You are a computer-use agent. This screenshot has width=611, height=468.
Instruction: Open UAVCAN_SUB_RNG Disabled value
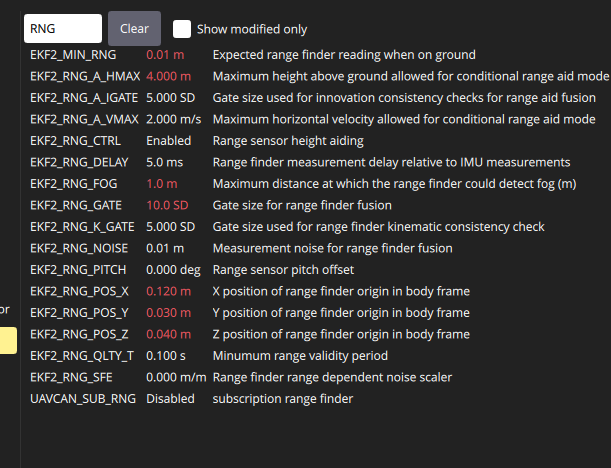coord(169,399)
